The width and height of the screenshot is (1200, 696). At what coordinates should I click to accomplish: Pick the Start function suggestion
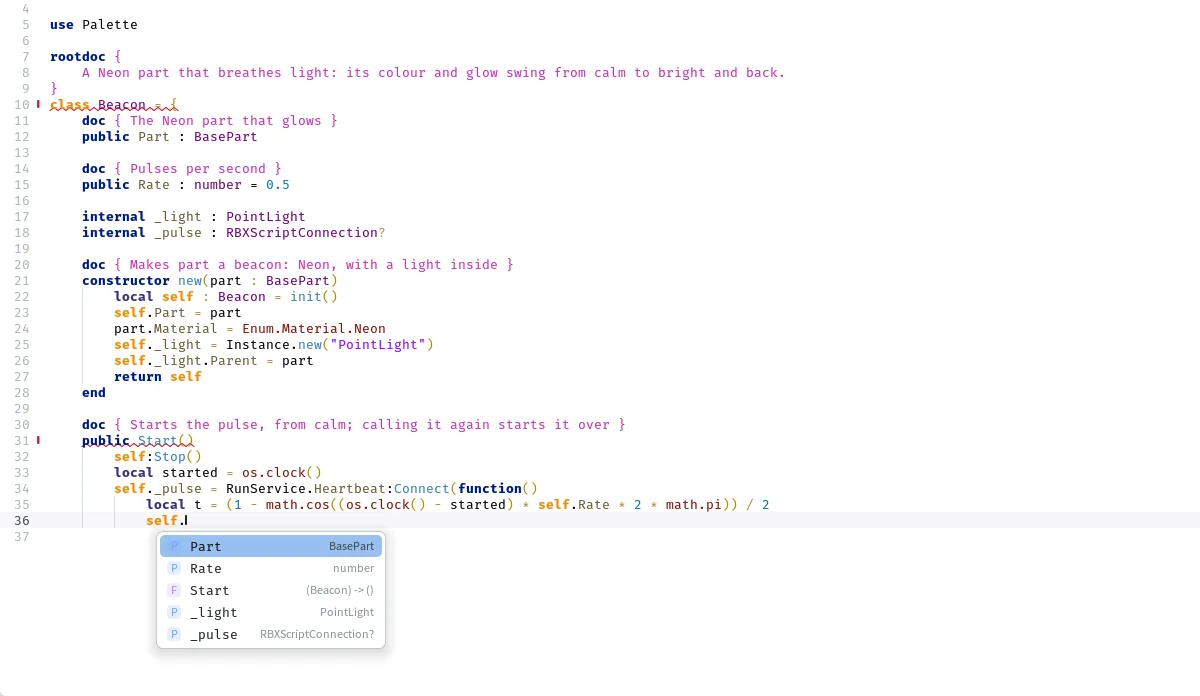(x=271, y=590)
